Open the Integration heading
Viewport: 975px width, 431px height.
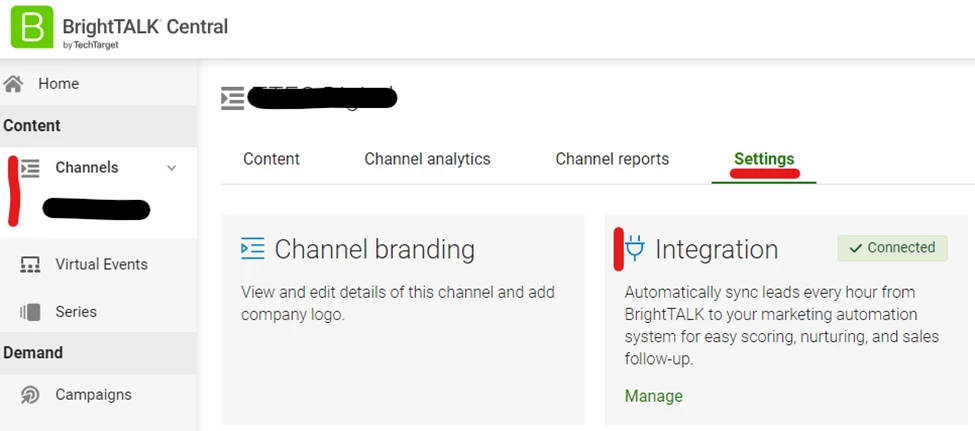[716, 249]
